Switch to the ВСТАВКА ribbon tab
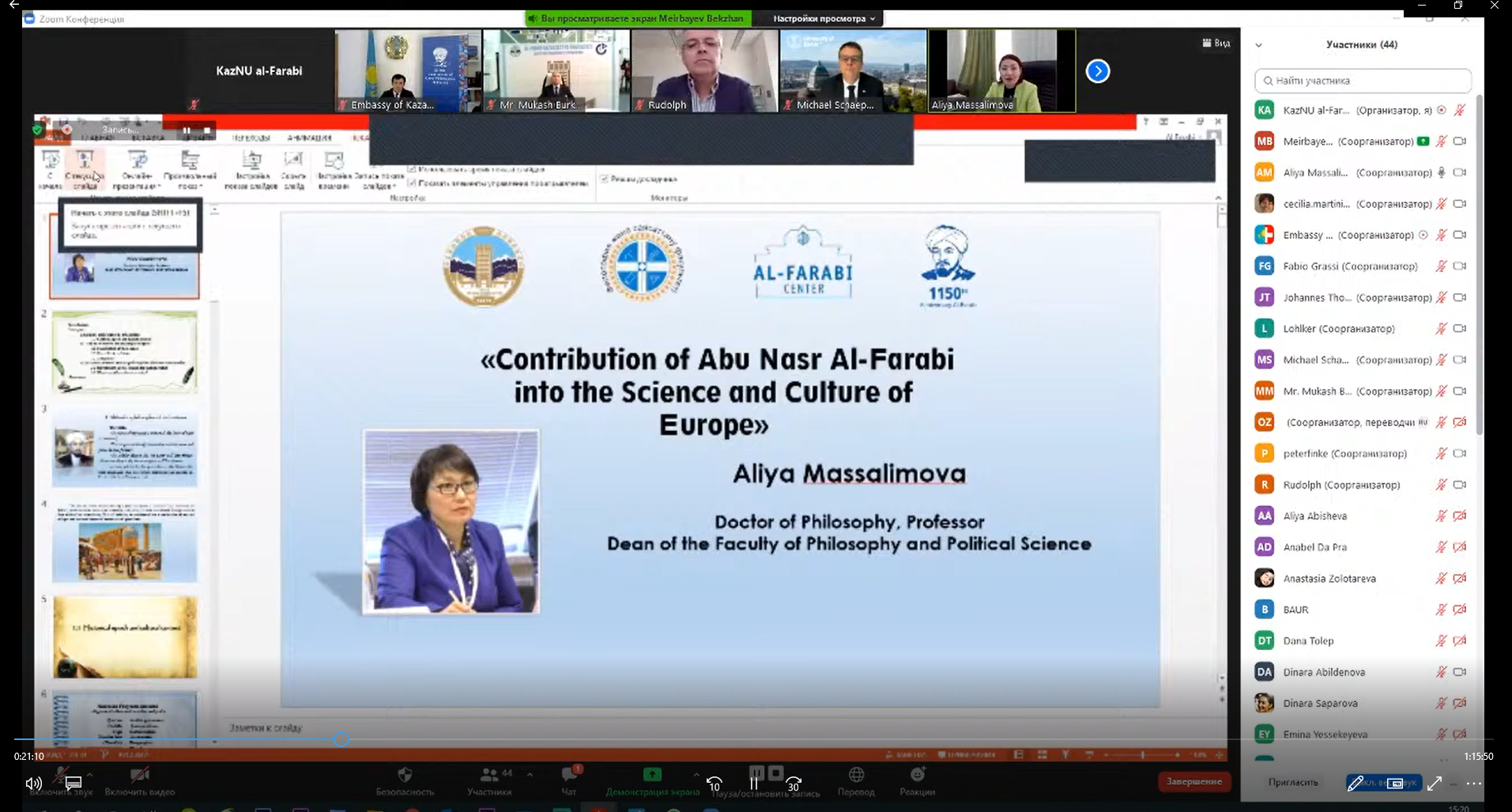The width and height of the screenshot is (1512, 812). click(147, 138)
